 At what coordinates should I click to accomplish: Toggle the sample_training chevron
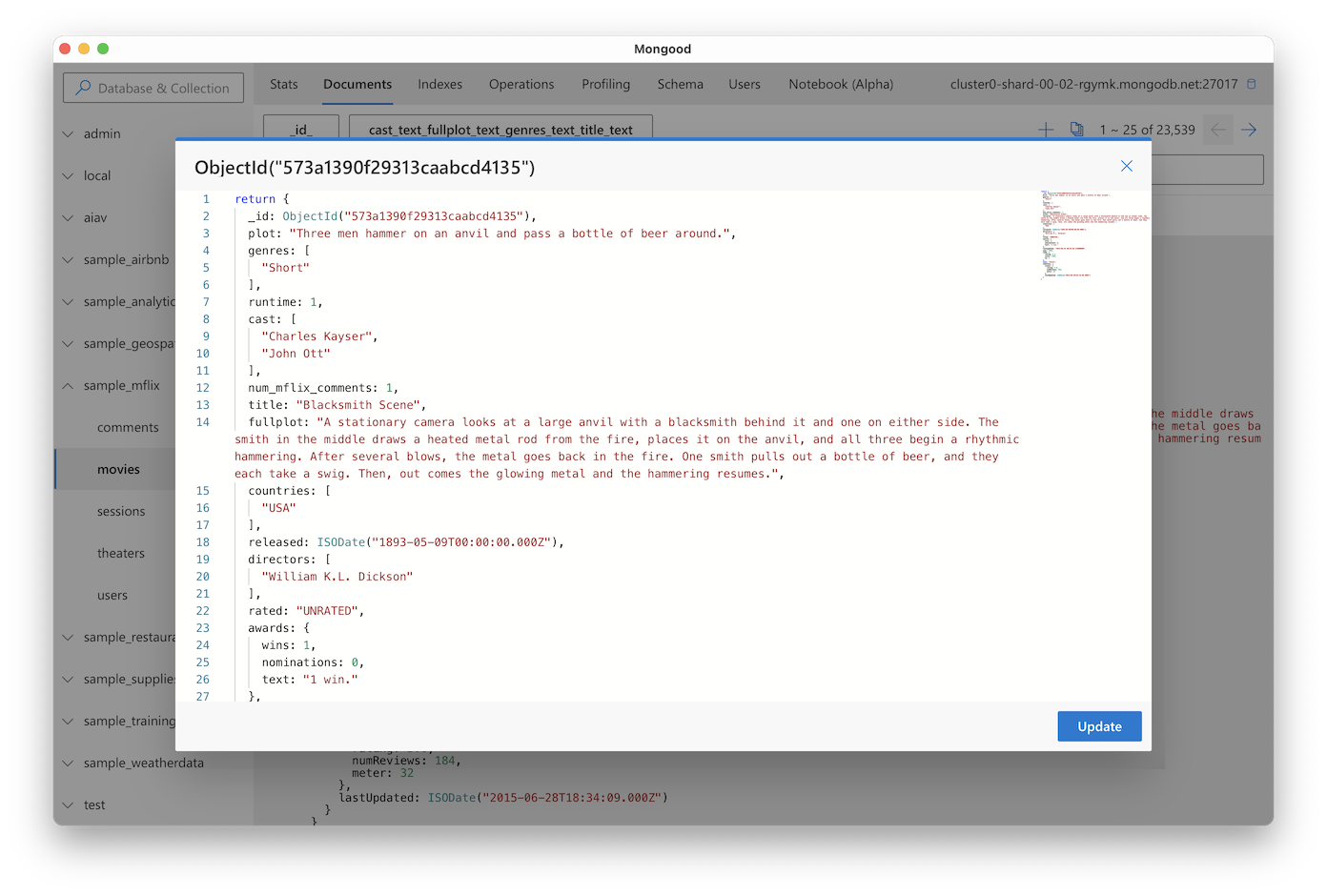click(x=68, y=721)
